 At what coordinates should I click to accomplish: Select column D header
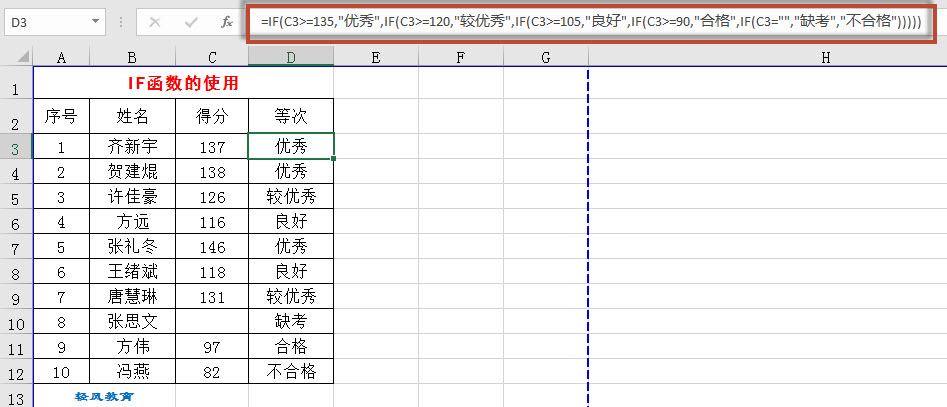pos(291,57)
